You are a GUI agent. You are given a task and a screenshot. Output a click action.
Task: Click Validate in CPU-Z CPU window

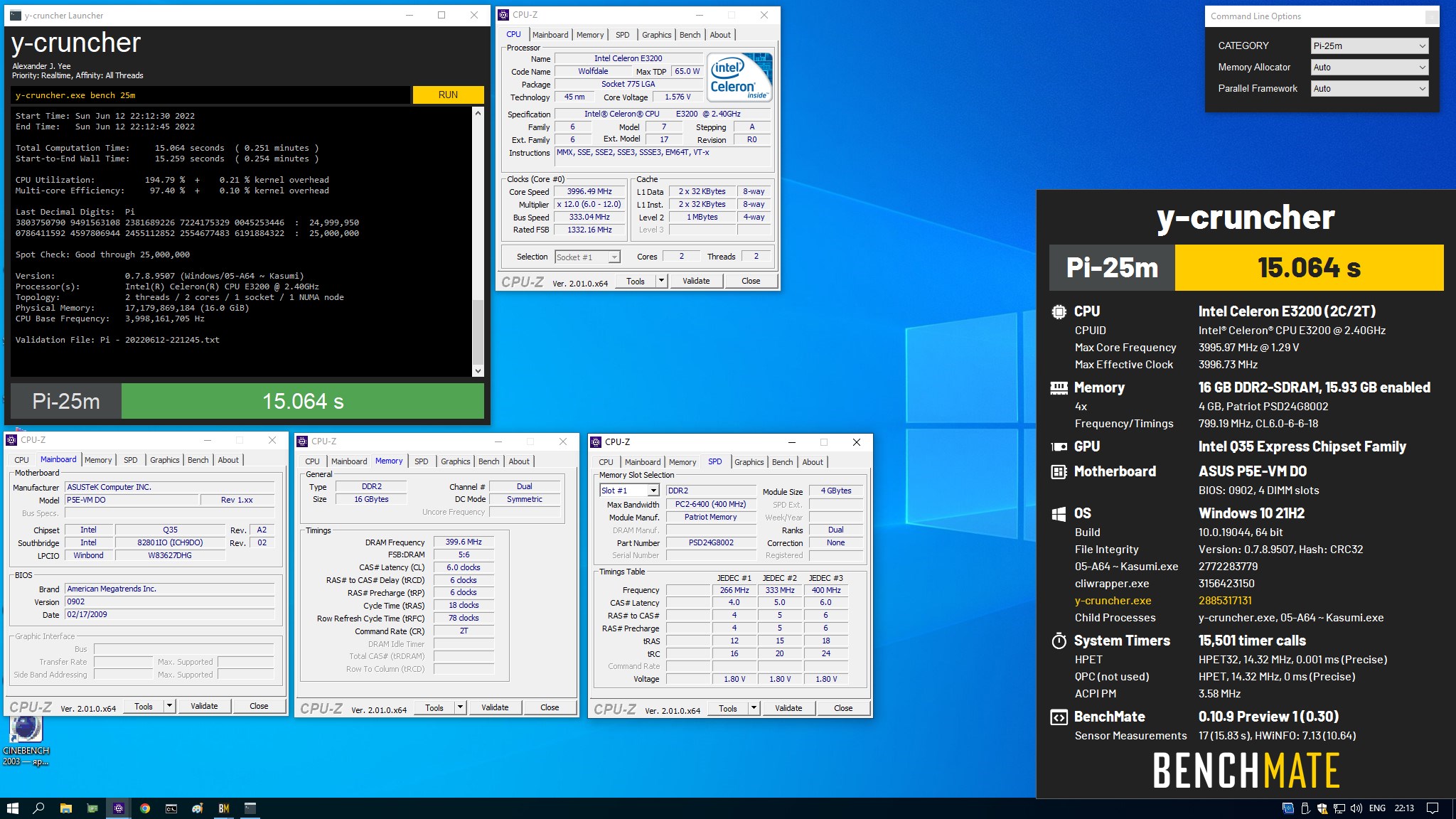696,281
